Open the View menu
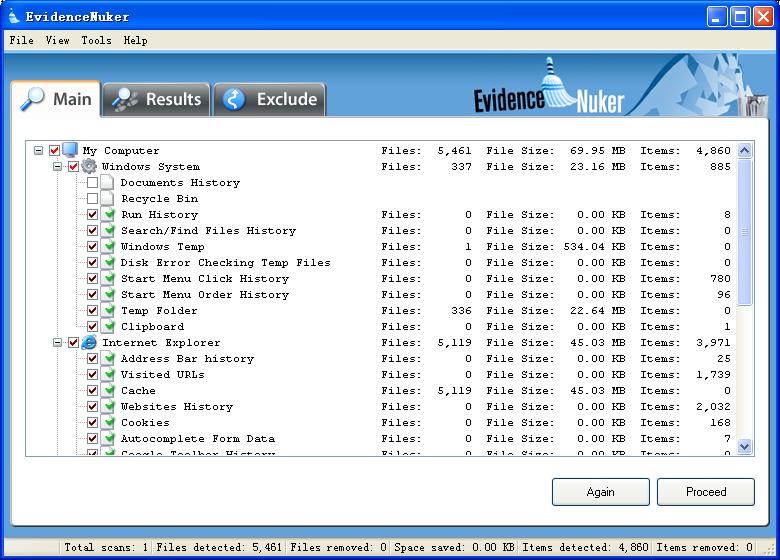780x560 pixels. [57, 40]
